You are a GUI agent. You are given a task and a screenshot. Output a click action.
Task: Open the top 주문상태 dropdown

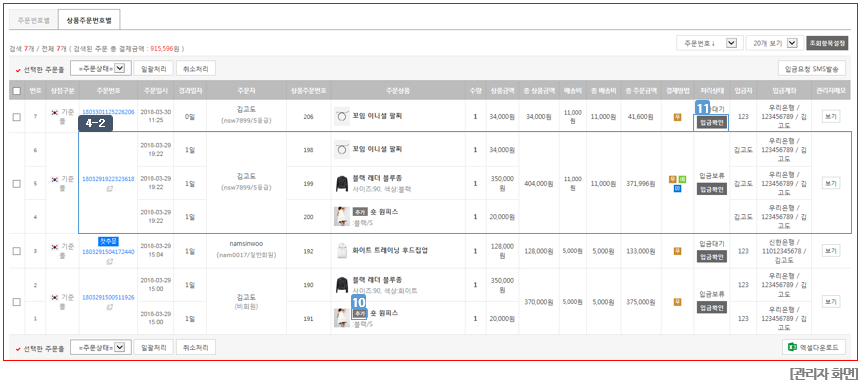[101, 68]
